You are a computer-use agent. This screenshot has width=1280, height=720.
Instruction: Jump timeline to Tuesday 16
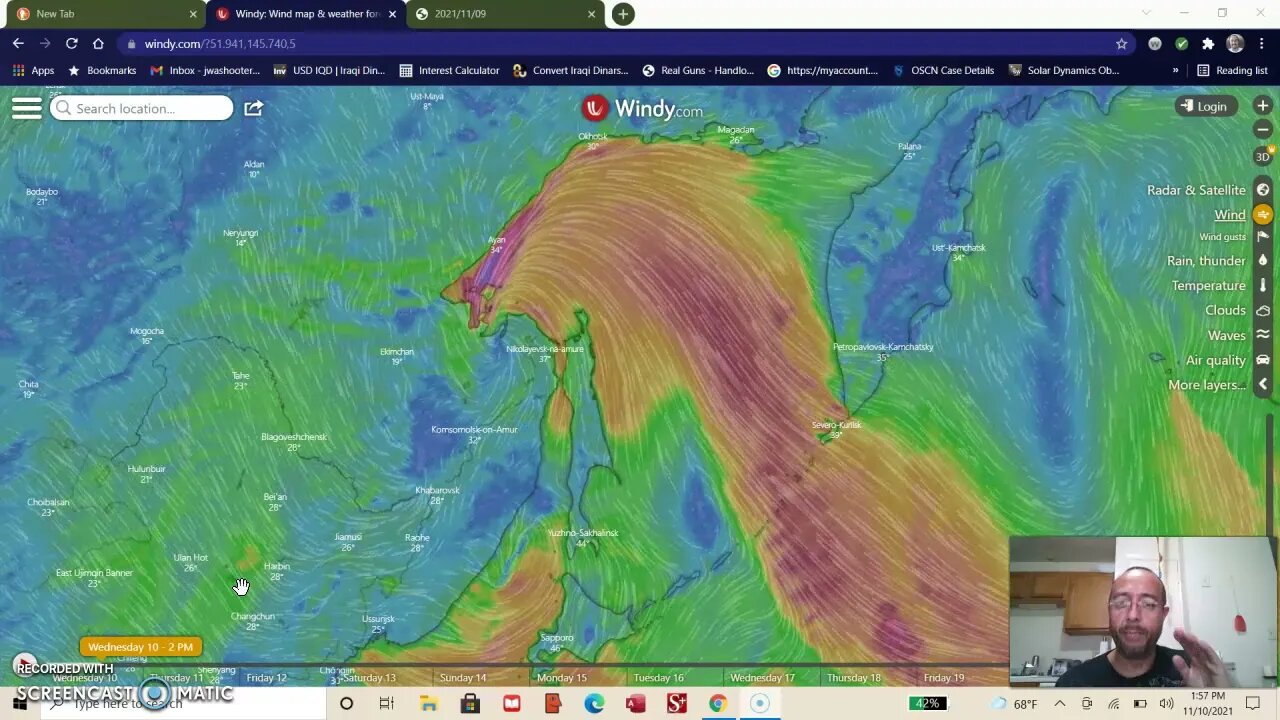658,678
